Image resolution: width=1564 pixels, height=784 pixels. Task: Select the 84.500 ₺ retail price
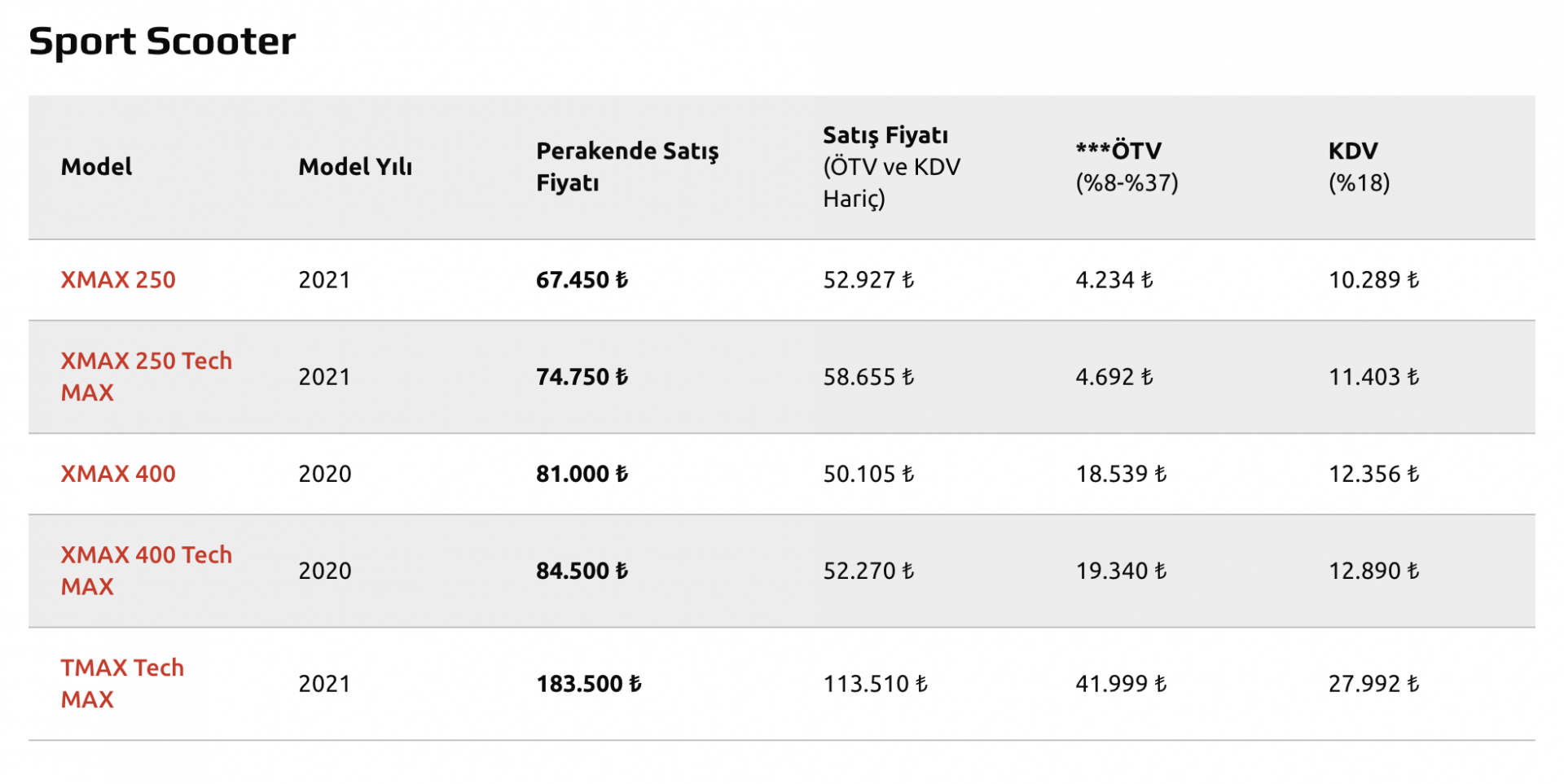pyautogui.click(x=582, y=571)
